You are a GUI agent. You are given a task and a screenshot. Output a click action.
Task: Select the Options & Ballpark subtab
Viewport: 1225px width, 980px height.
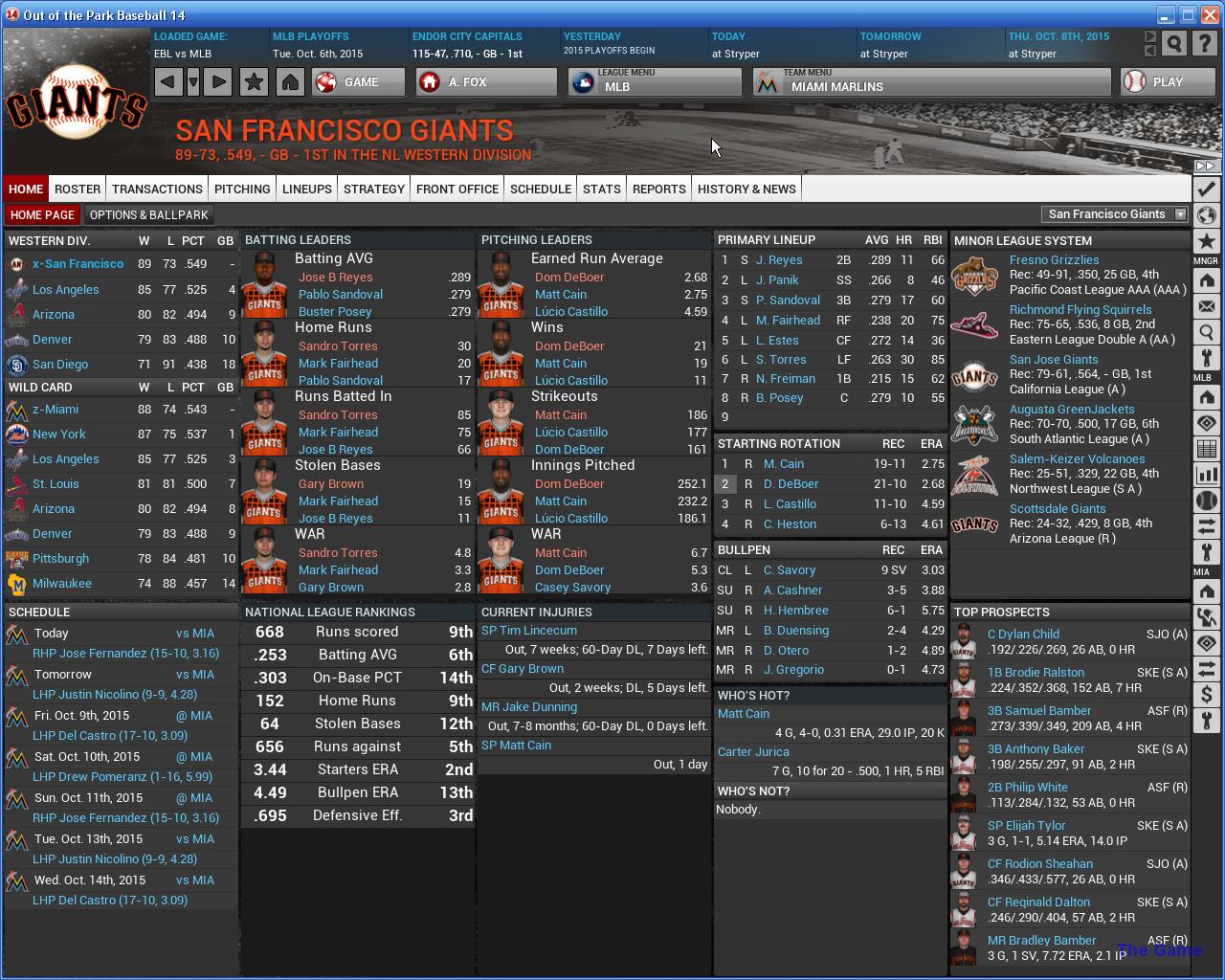148,214
